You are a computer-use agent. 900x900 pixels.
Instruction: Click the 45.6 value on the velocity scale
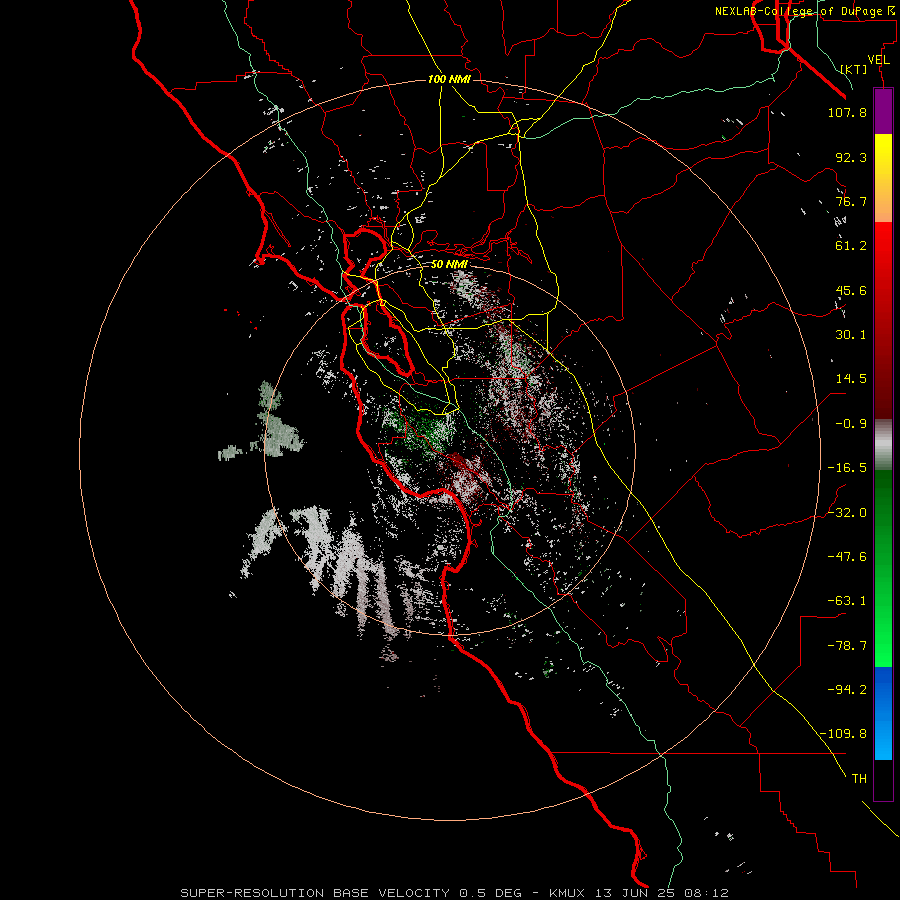click(851, 290)
